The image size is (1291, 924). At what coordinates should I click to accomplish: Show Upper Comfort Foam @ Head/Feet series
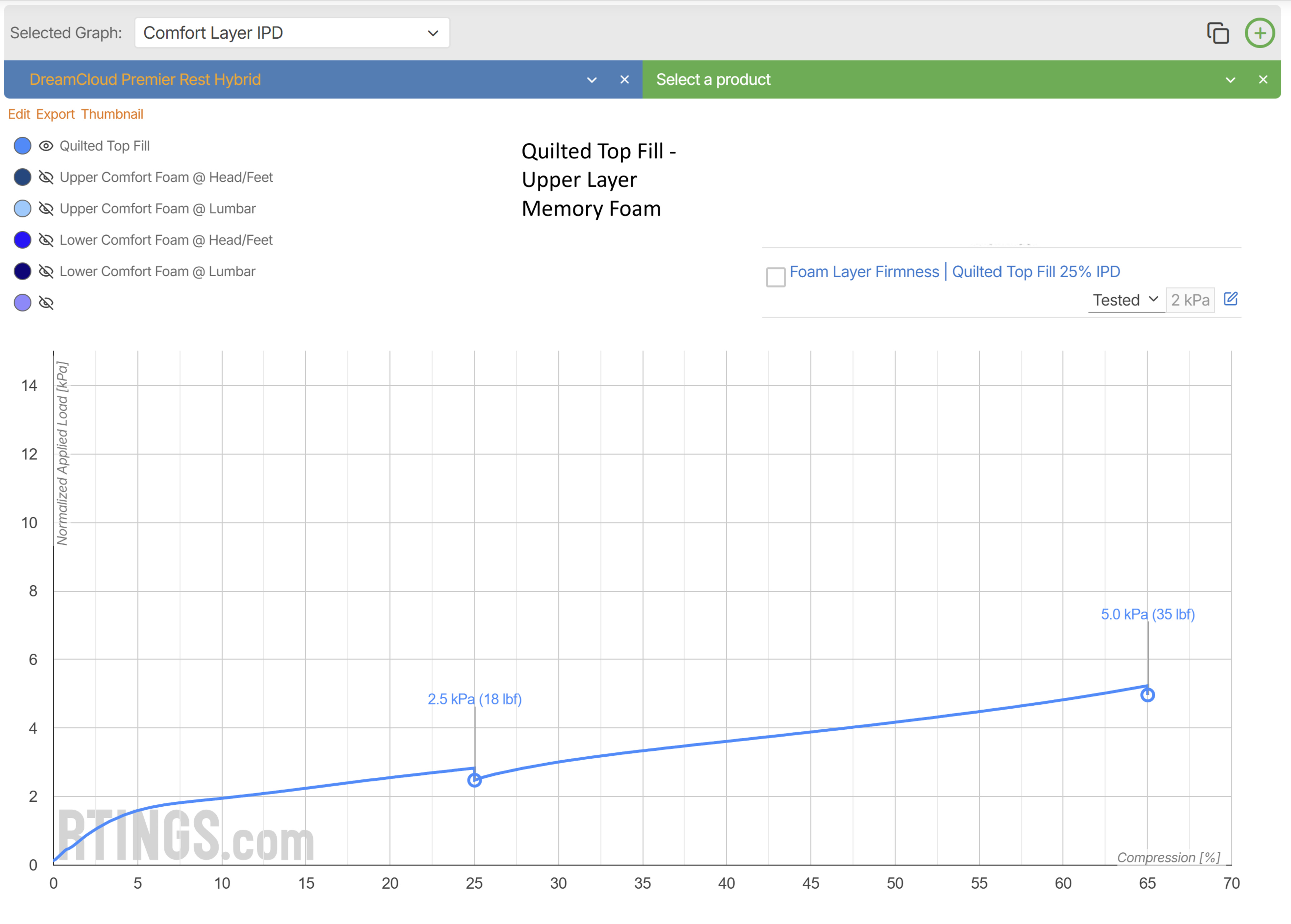pos(46,177)
